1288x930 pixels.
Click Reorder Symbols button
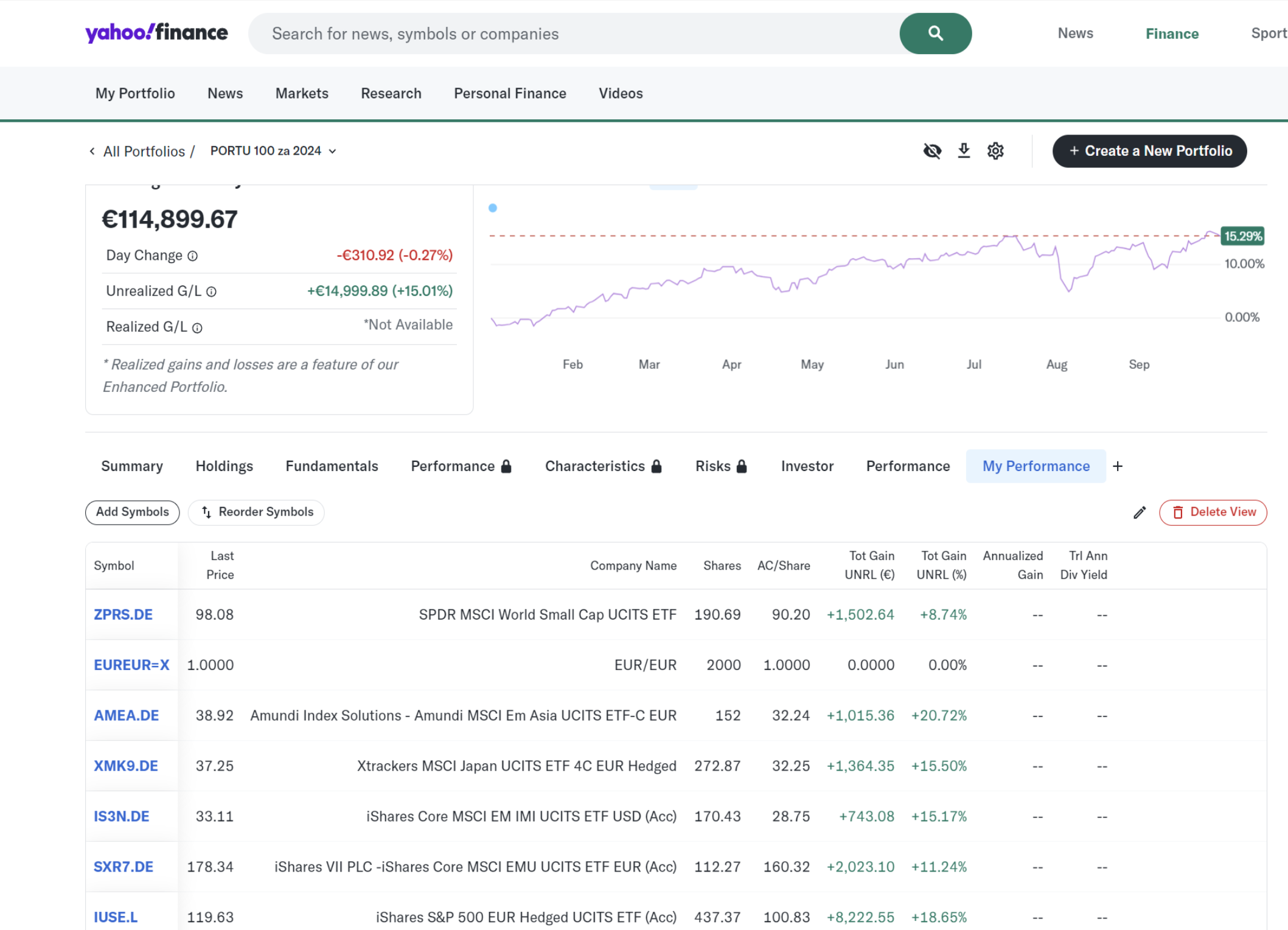pos(256,512)
